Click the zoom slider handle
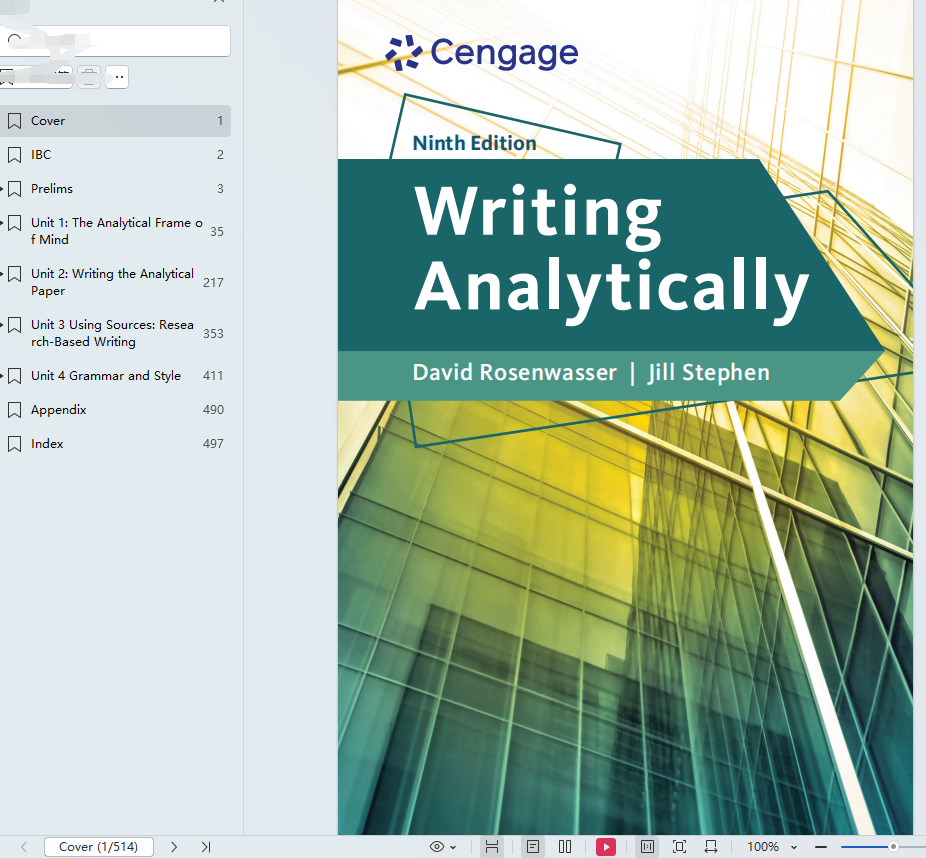 coord(893,847)
